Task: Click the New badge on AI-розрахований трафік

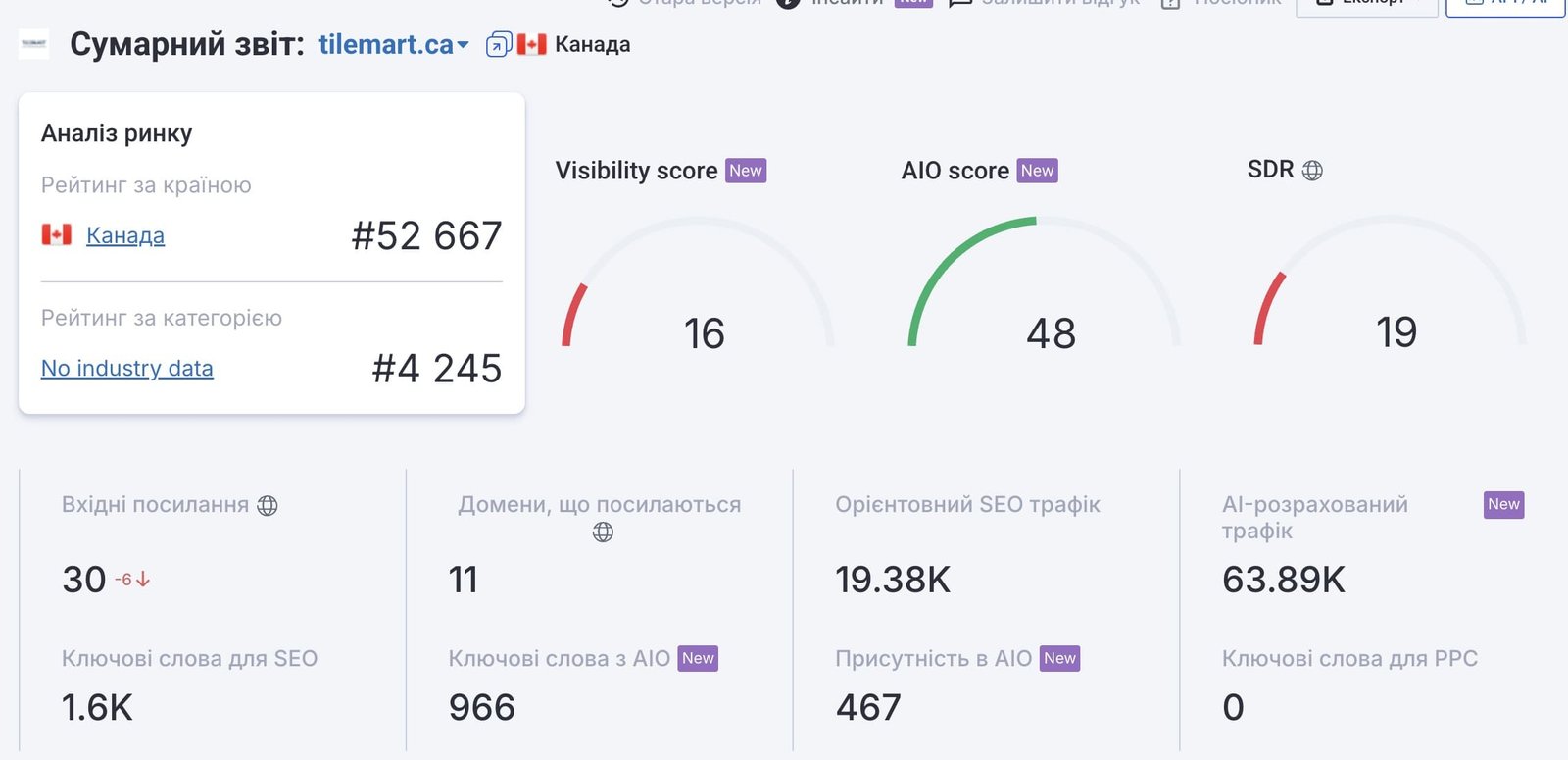Action: point(1504,505)
